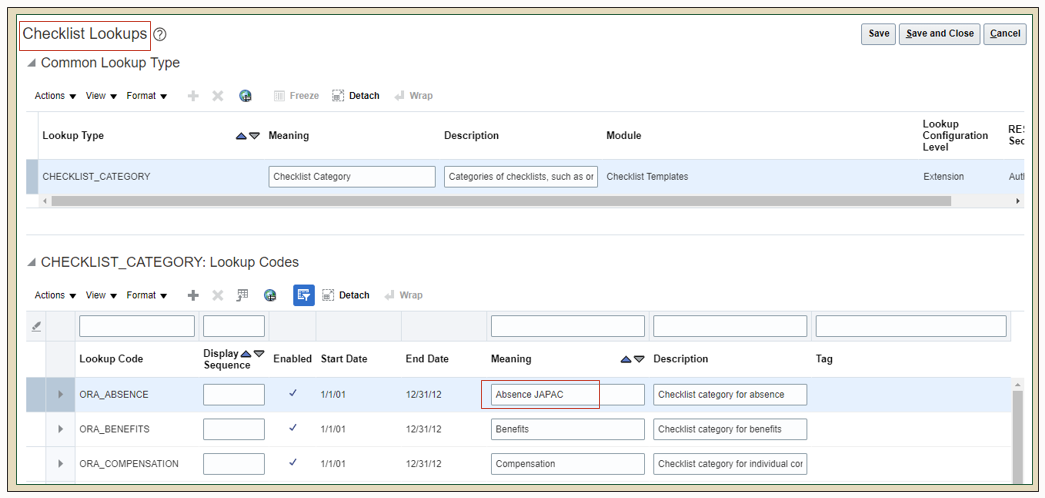Viewport: 1045px width, 498px height.
Task: Collapse CHECKLIST_CATEGORY: Lookup Codes section
Action: (x=31, y=263)
